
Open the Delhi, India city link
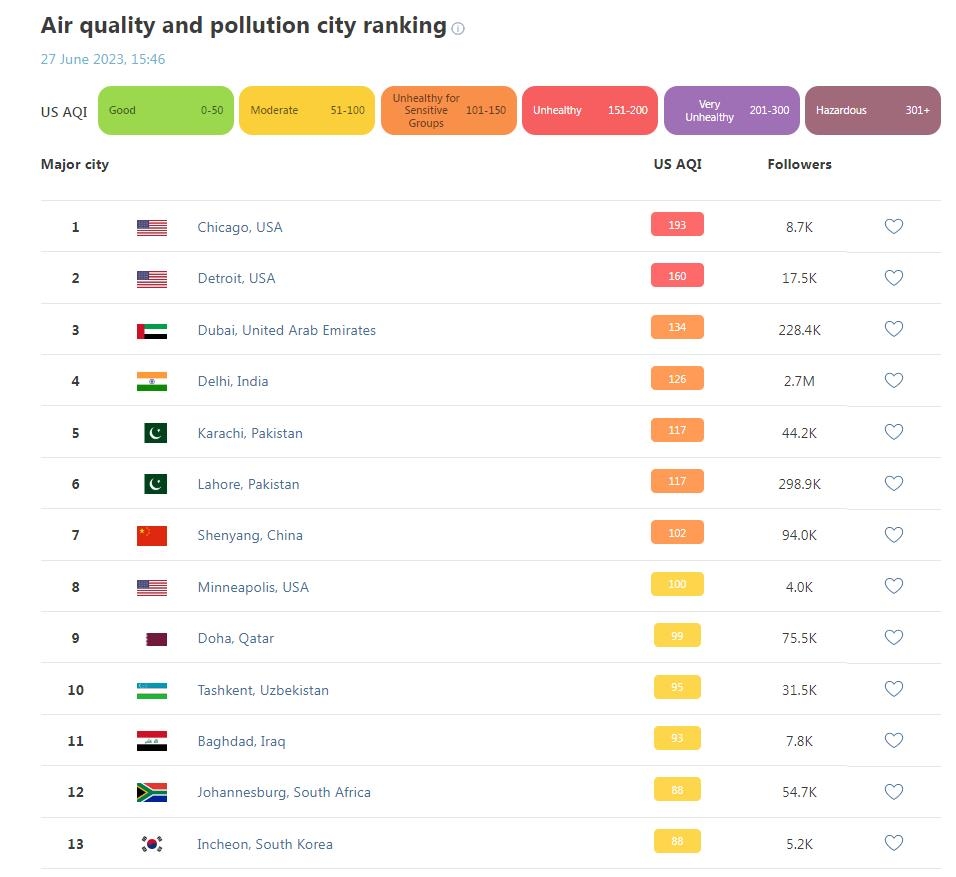(x=233, y=382)
